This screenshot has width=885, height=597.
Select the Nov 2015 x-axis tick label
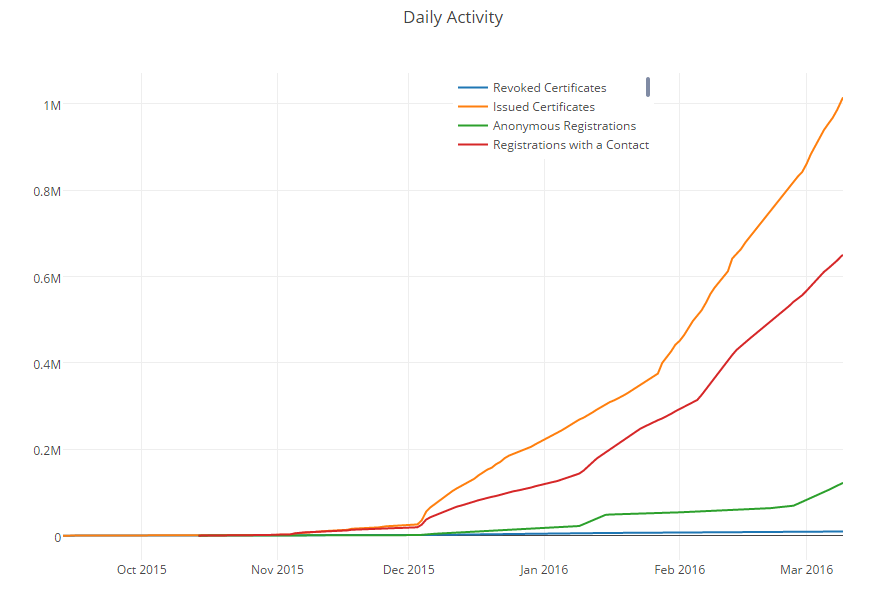click(x=277, y=570)
